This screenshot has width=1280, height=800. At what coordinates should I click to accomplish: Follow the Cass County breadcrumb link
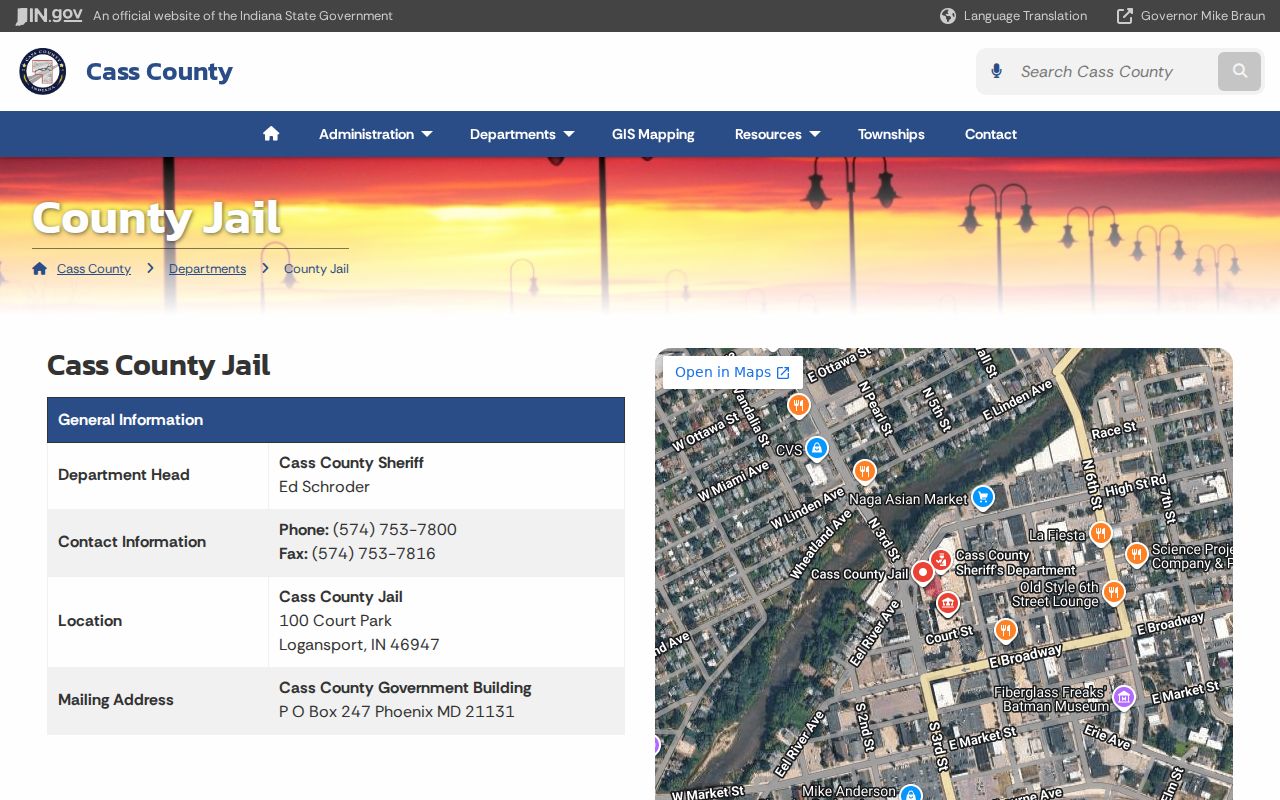94,269
